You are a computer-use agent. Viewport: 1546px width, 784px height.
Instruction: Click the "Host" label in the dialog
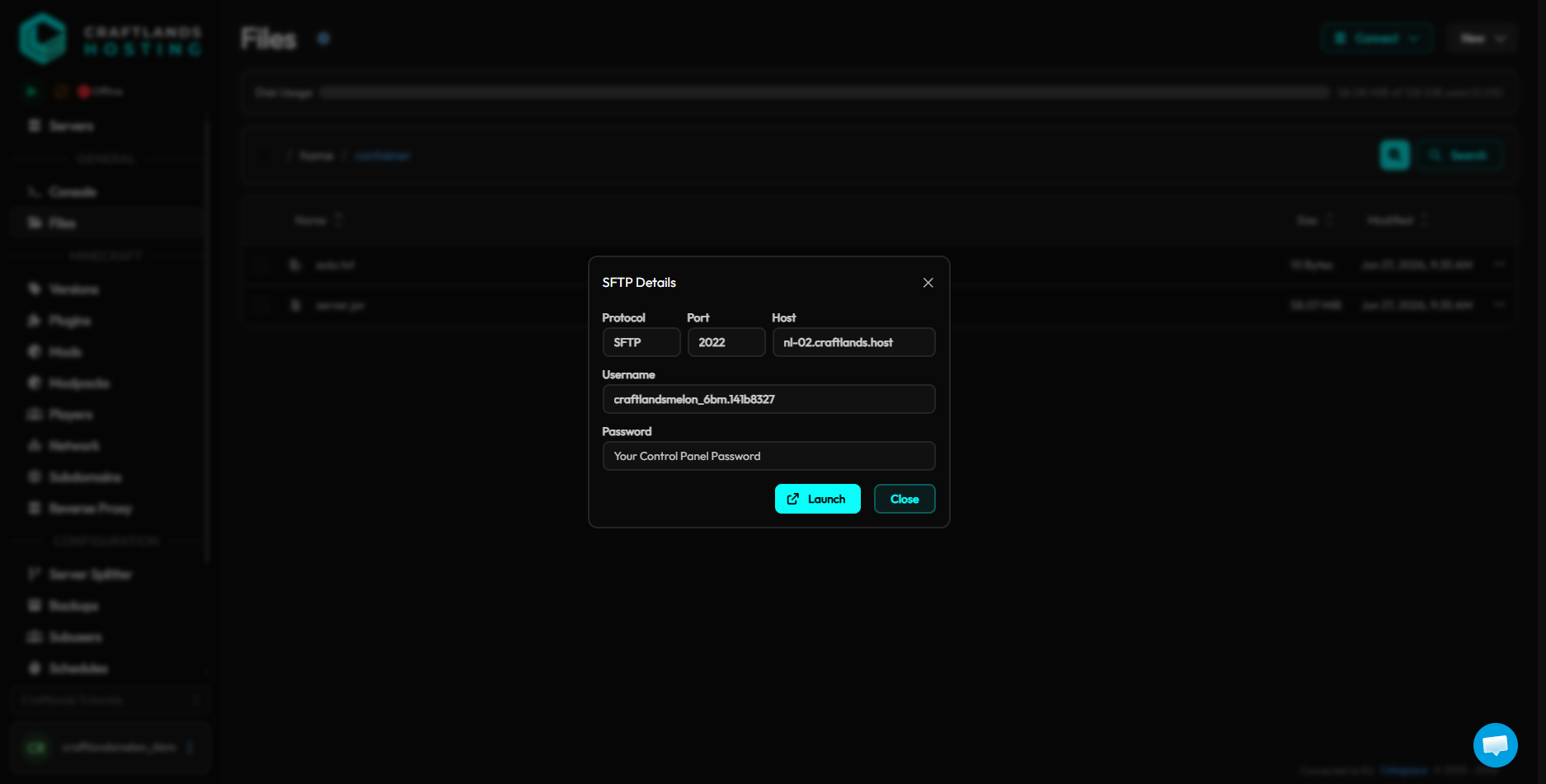coord(783,317)
